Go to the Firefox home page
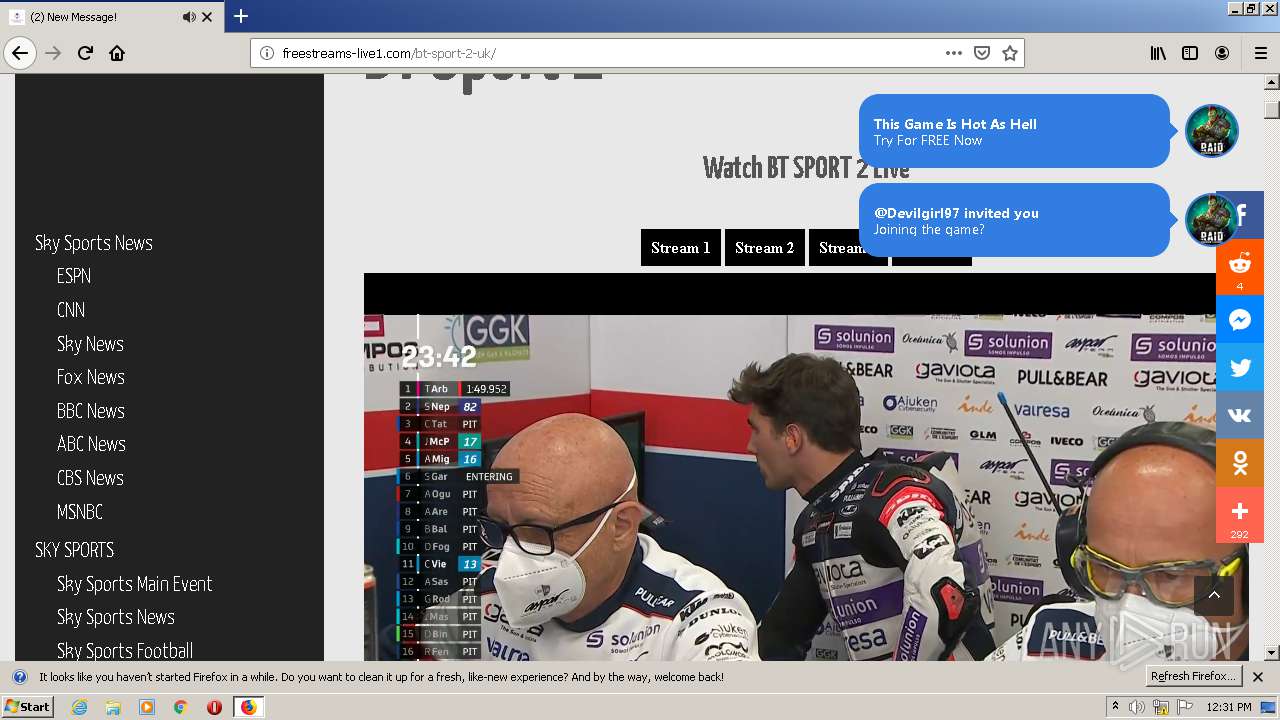Image resolution: width=1280 pixels, height=720 pixels. point(117,53)
